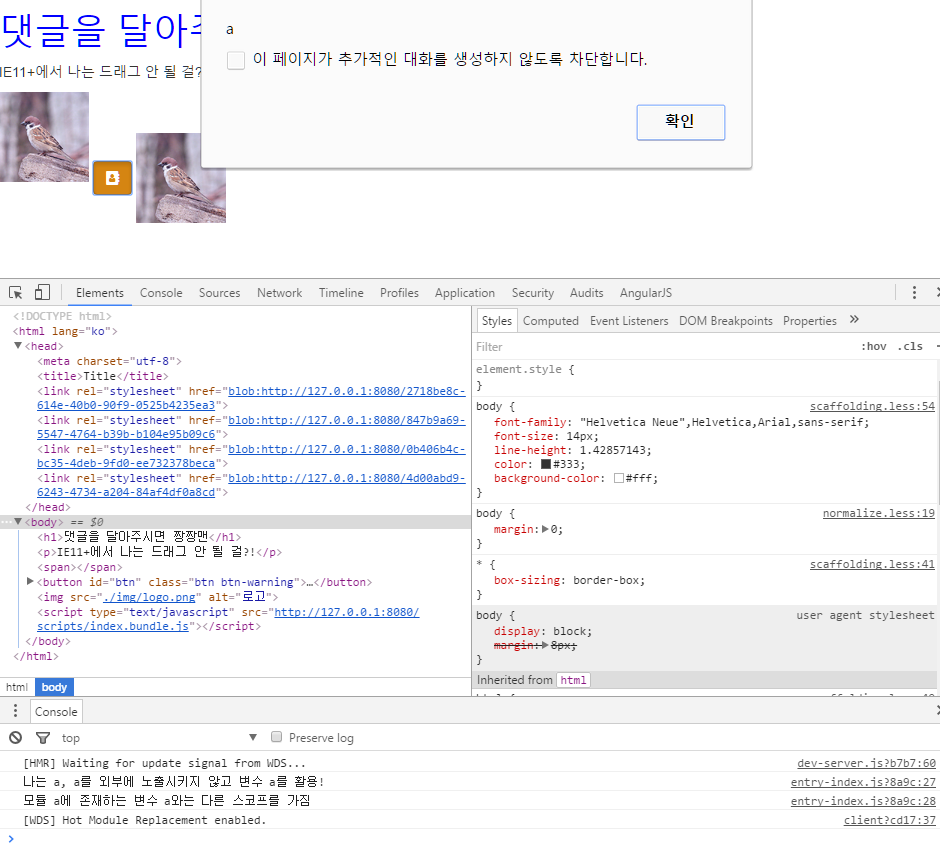940x852 pixels.
Task: Collapse the body element node
Action: pos(18,522)
